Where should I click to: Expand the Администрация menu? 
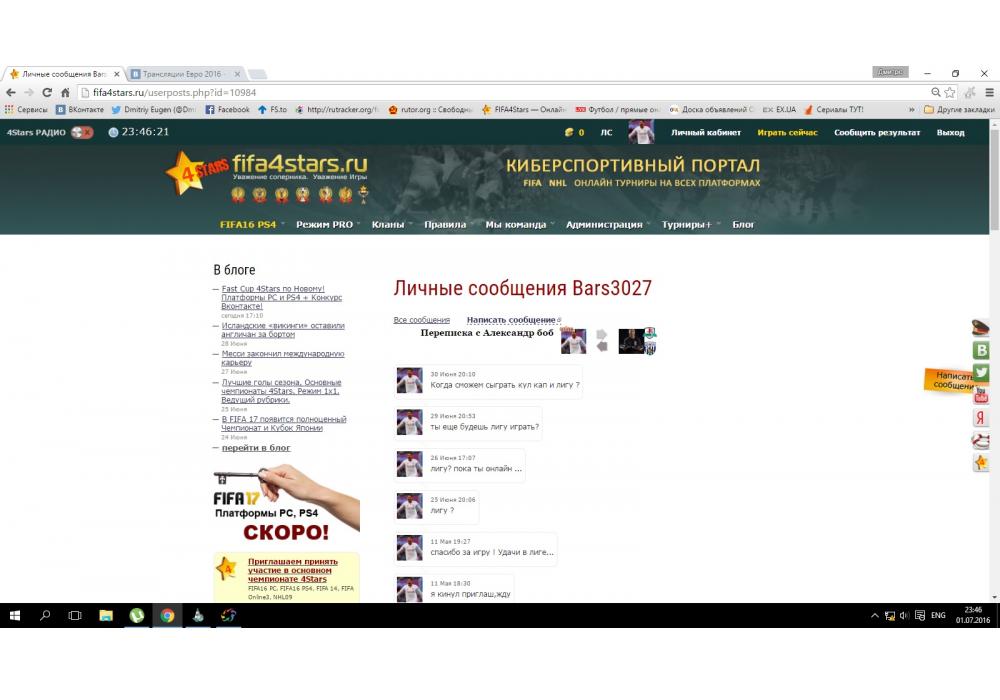pos(604,224)
